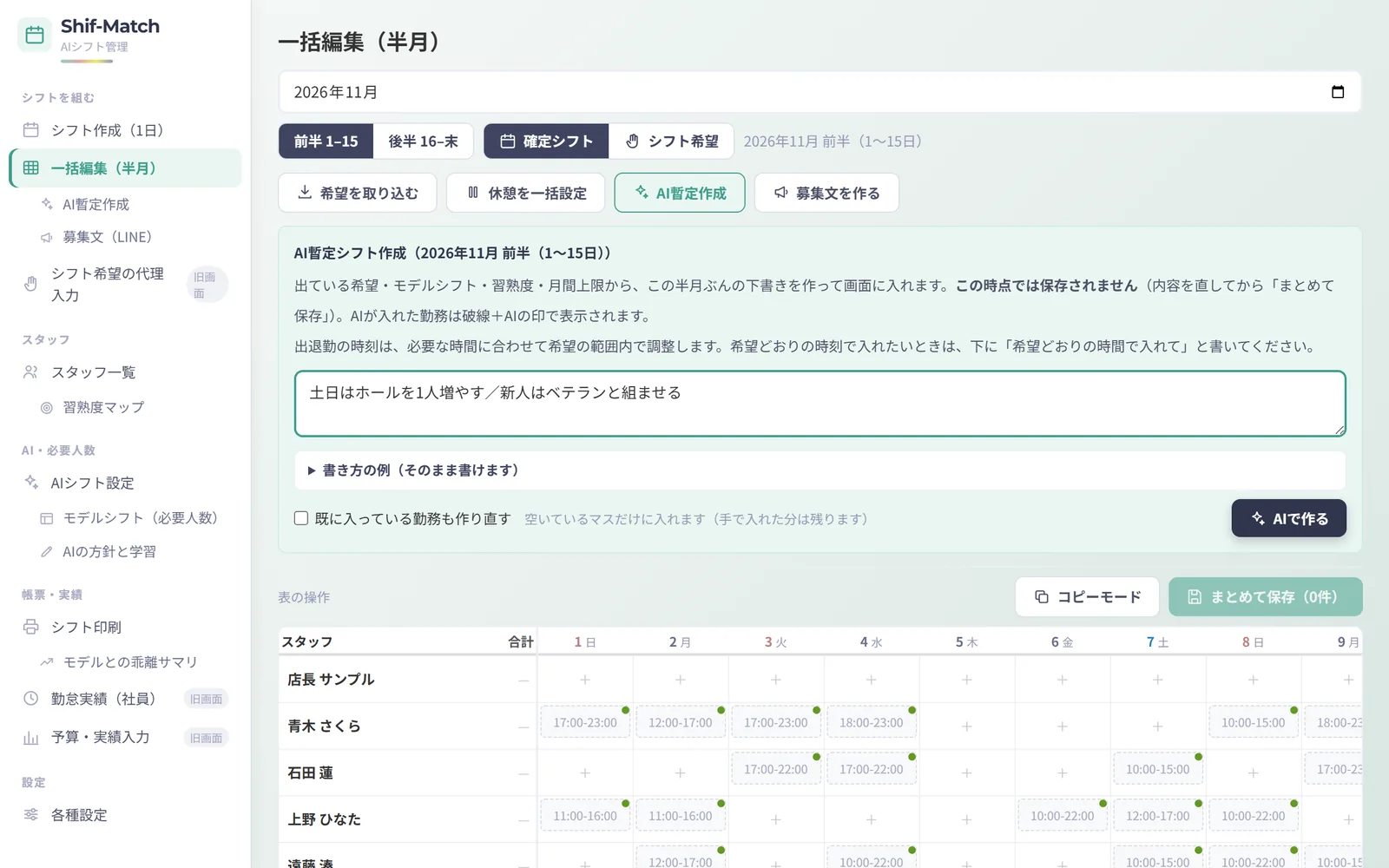Click まとめて保存（0件） button
Screen dimensions: 1389x868
[1265, 597]
